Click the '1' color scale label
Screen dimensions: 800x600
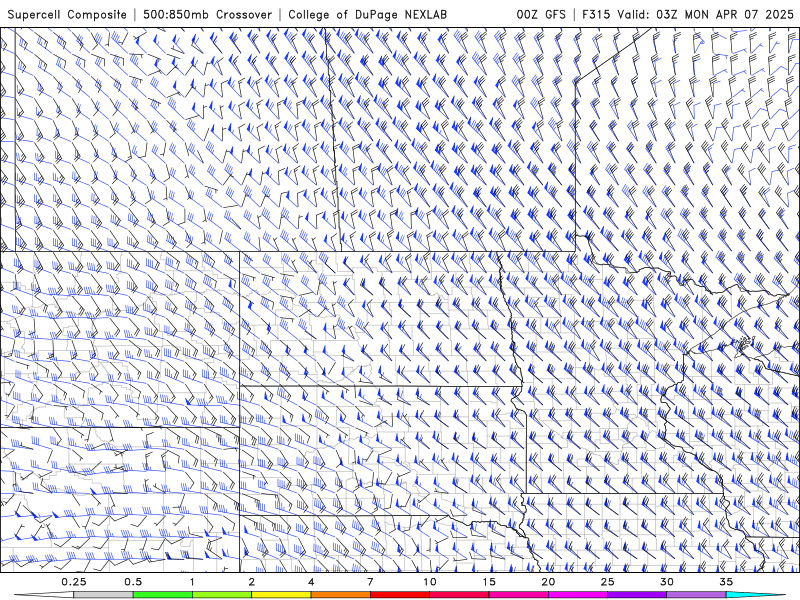(192, 582)
